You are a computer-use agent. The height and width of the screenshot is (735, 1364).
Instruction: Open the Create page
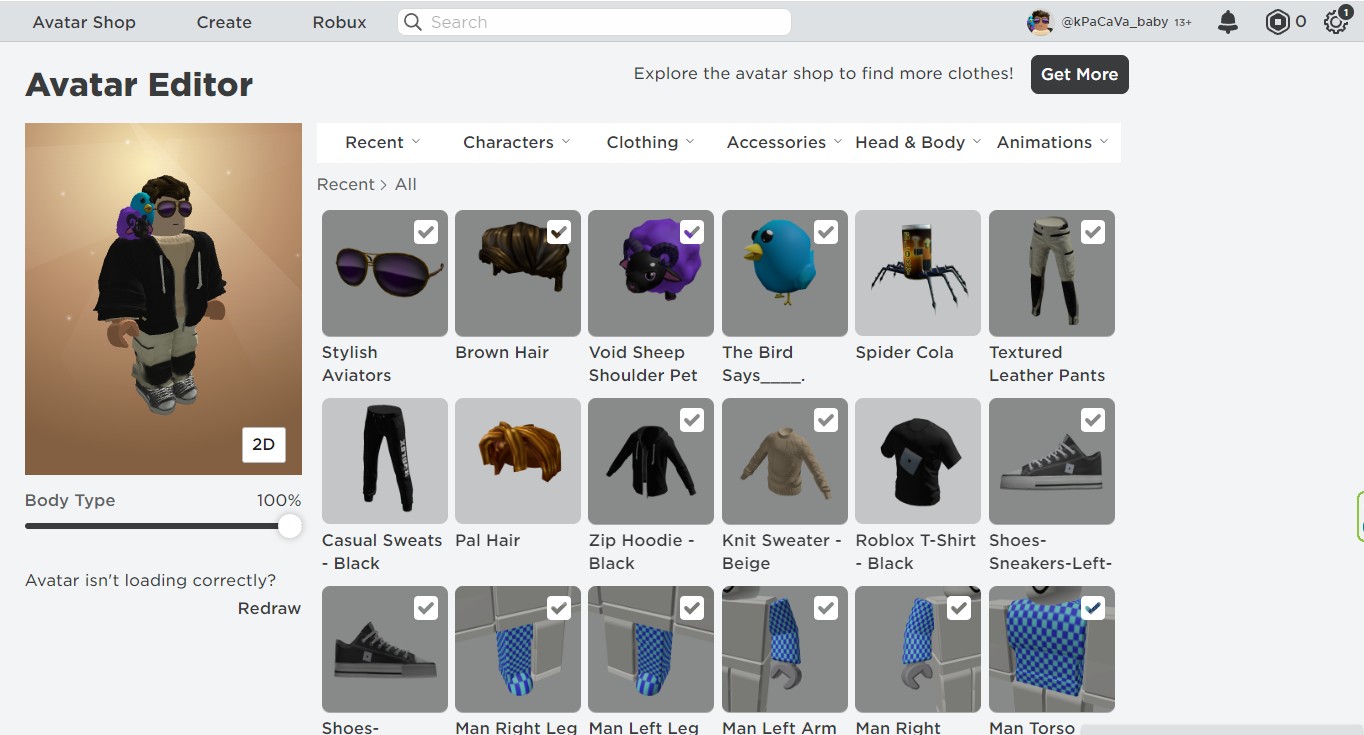[x=224, y=22]
